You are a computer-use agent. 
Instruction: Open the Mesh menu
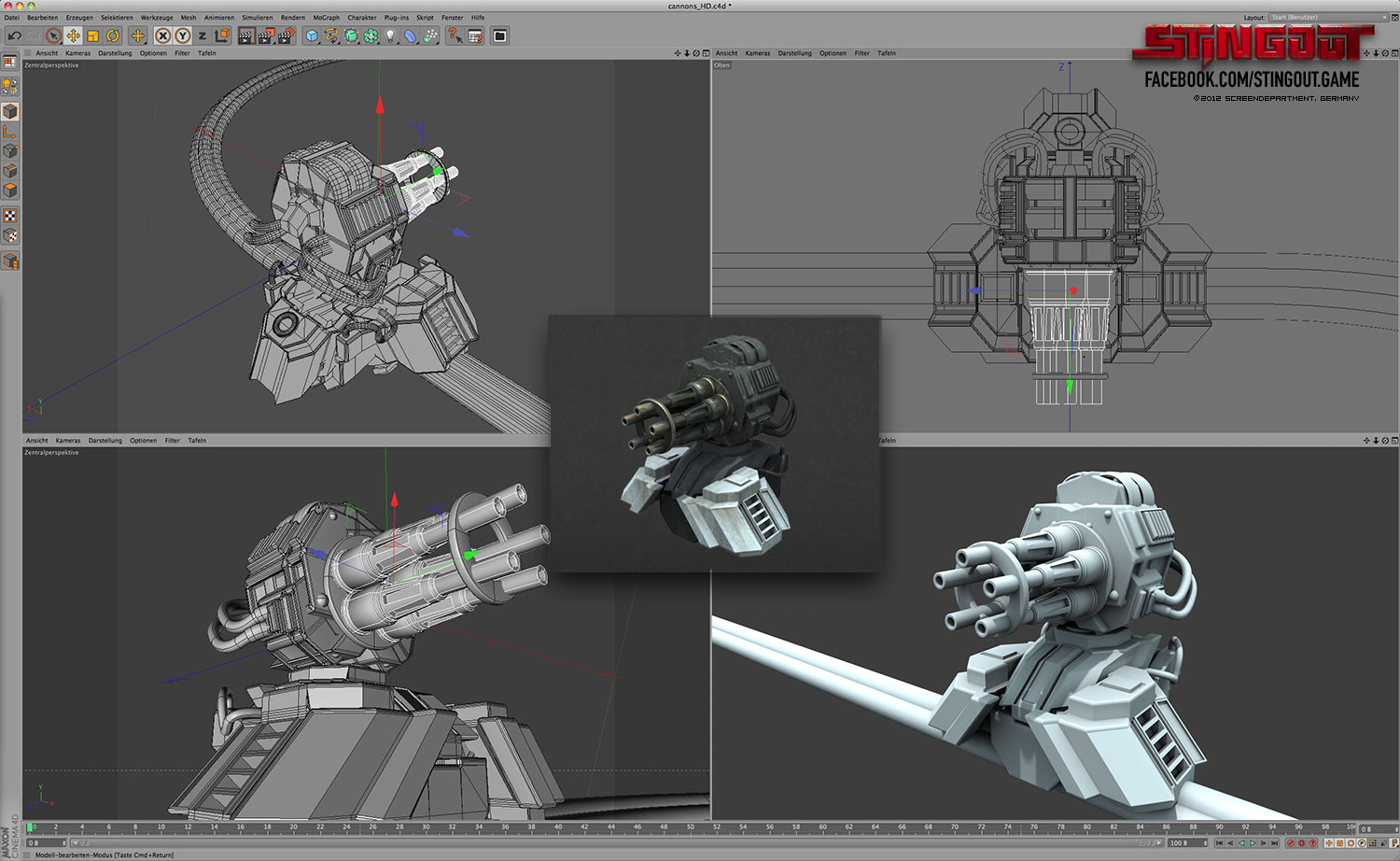click(189, 18)
